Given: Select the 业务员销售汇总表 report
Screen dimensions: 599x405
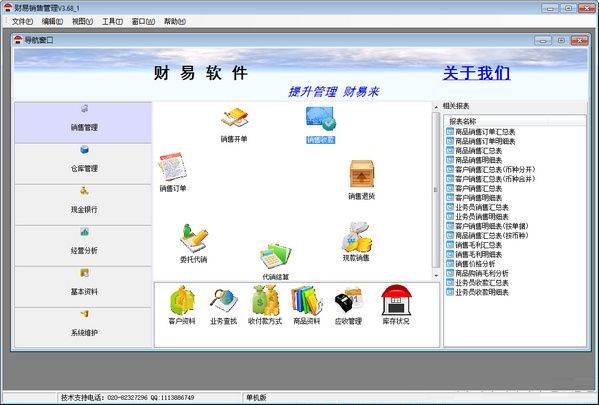Looking at the screenshot, I should click(x=478, y=207).
